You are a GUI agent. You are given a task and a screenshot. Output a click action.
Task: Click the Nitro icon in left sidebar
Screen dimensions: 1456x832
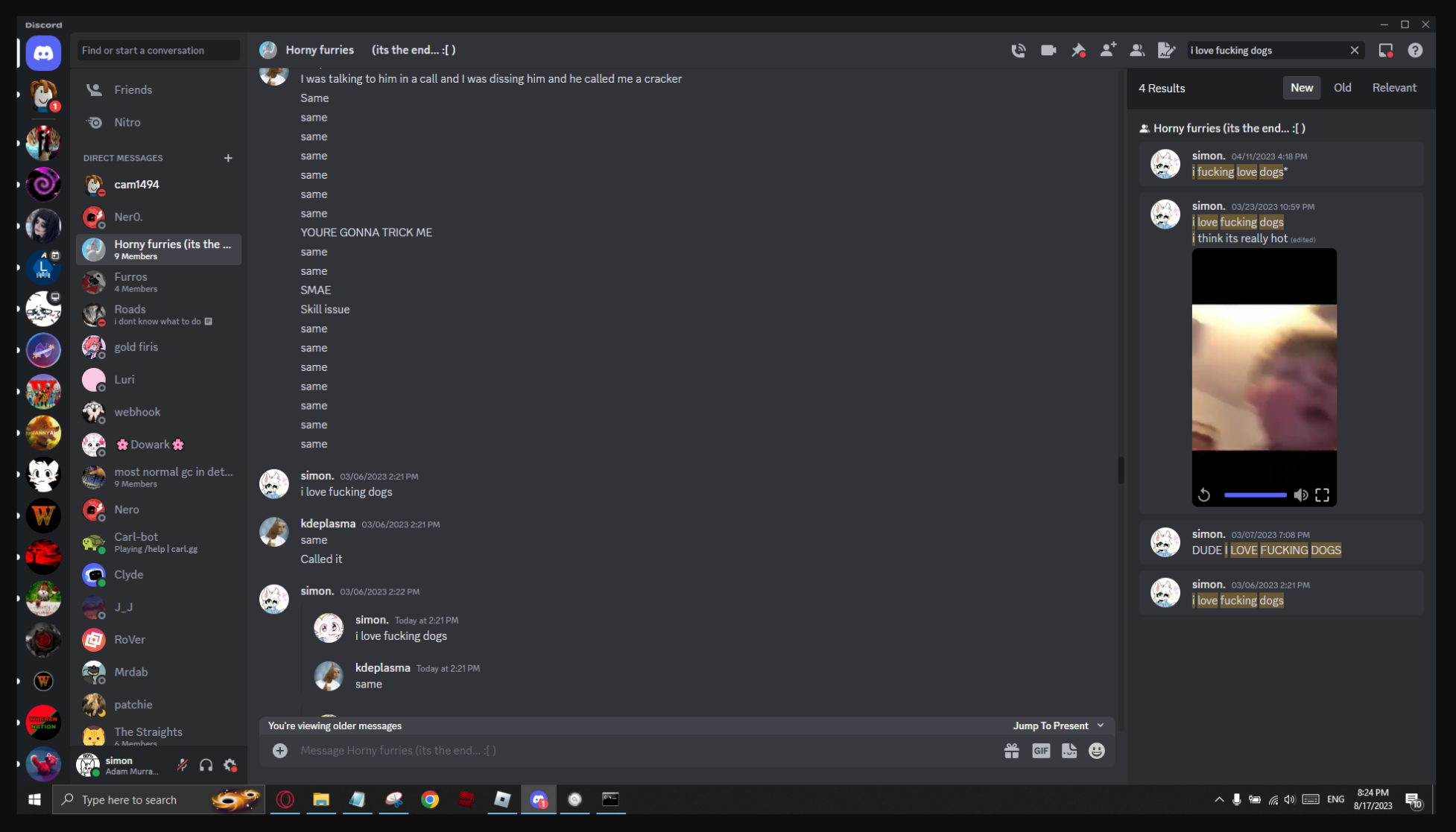pos(97,121)
